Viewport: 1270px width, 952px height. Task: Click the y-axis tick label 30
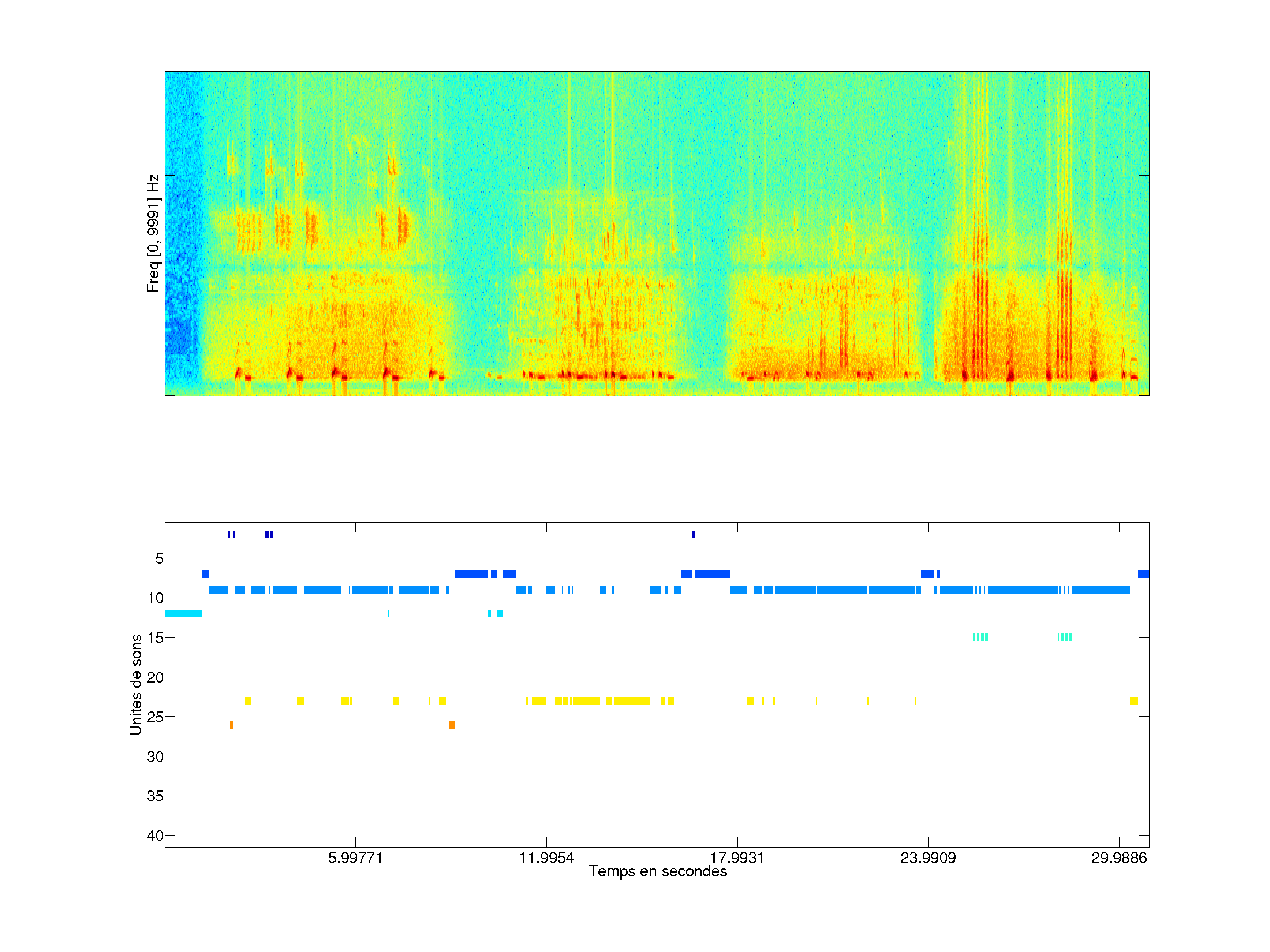click(x=155, y=756)
